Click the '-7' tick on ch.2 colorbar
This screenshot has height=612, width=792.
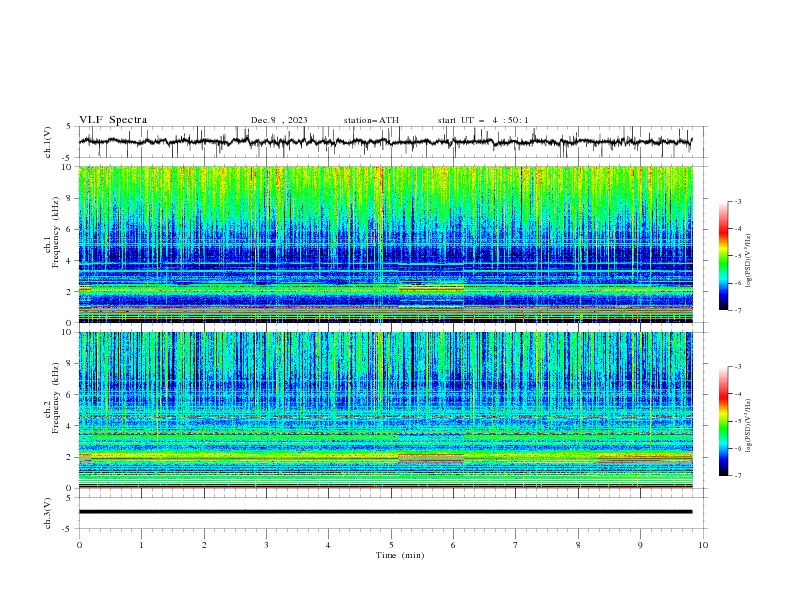[737, 476]
